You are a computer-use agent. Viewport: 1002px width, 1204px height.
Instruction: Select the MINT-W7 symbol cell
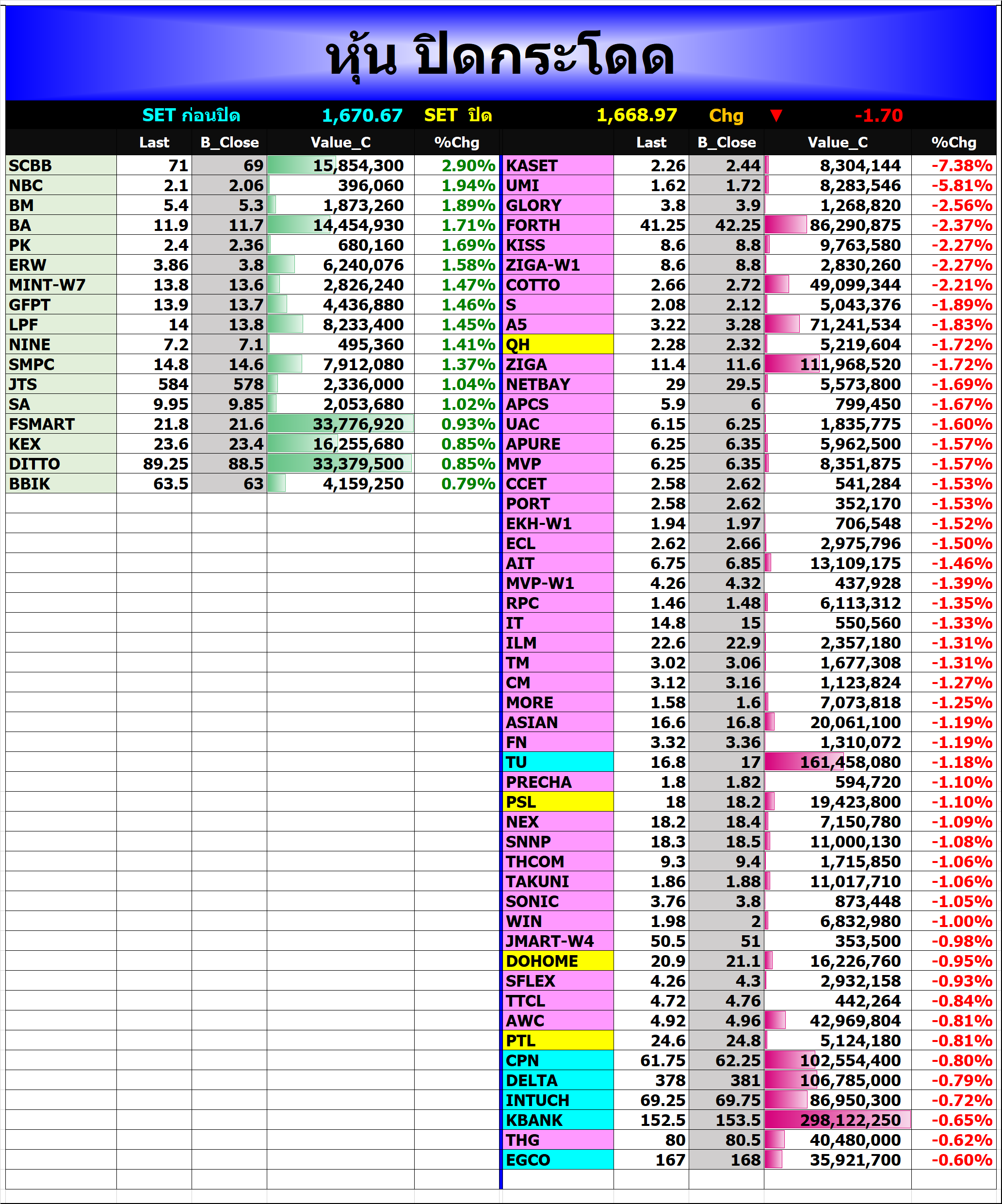tap(60, 285)
